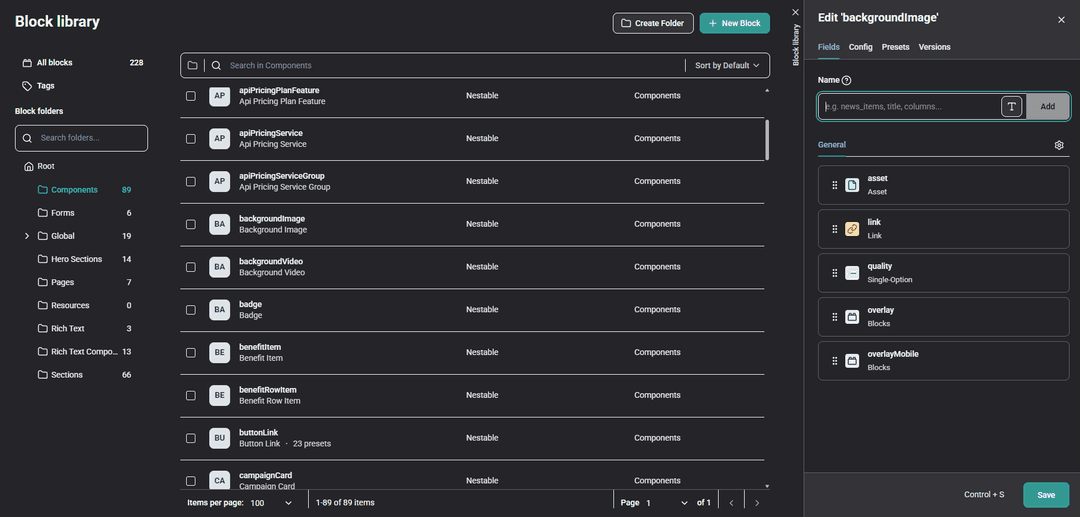Viewport: 1080px width, 517px height.
Task: Click the Name help question mark
Action: 847,81
